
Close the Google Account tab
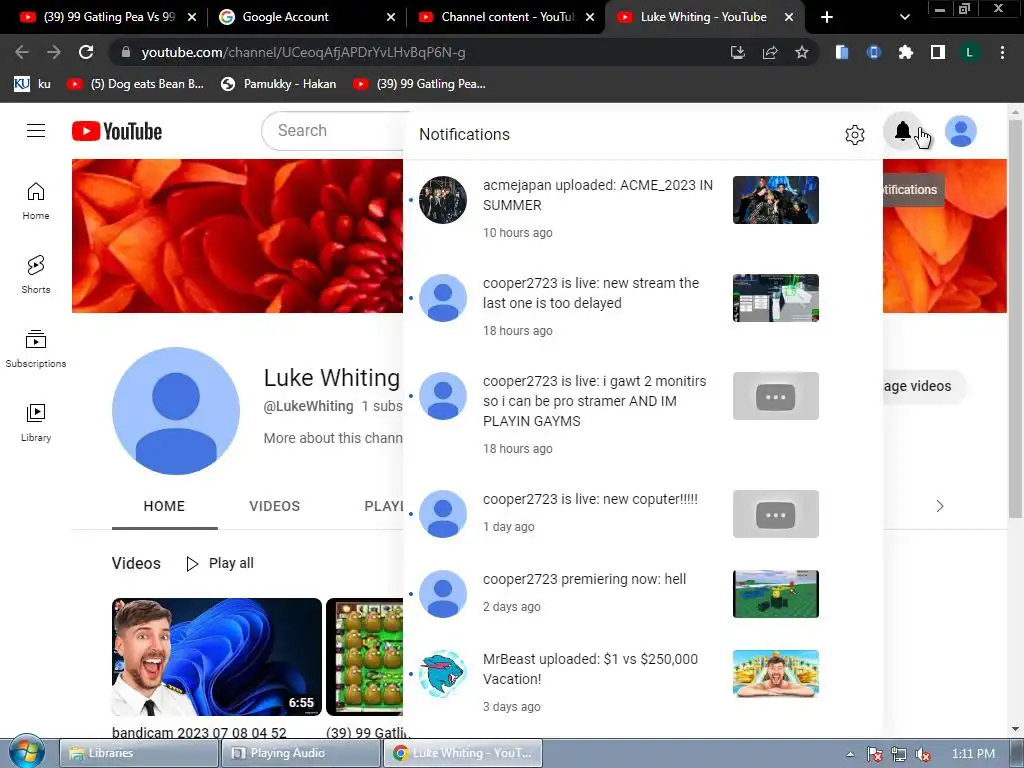coord(391,17)
